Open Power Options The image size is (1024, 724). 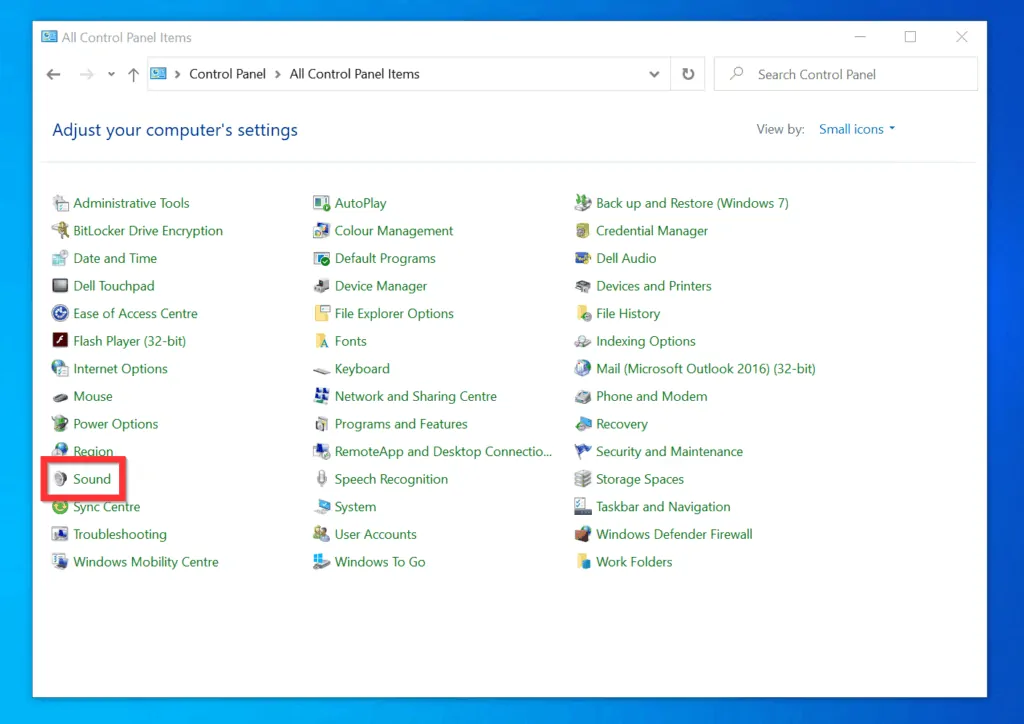115,423
